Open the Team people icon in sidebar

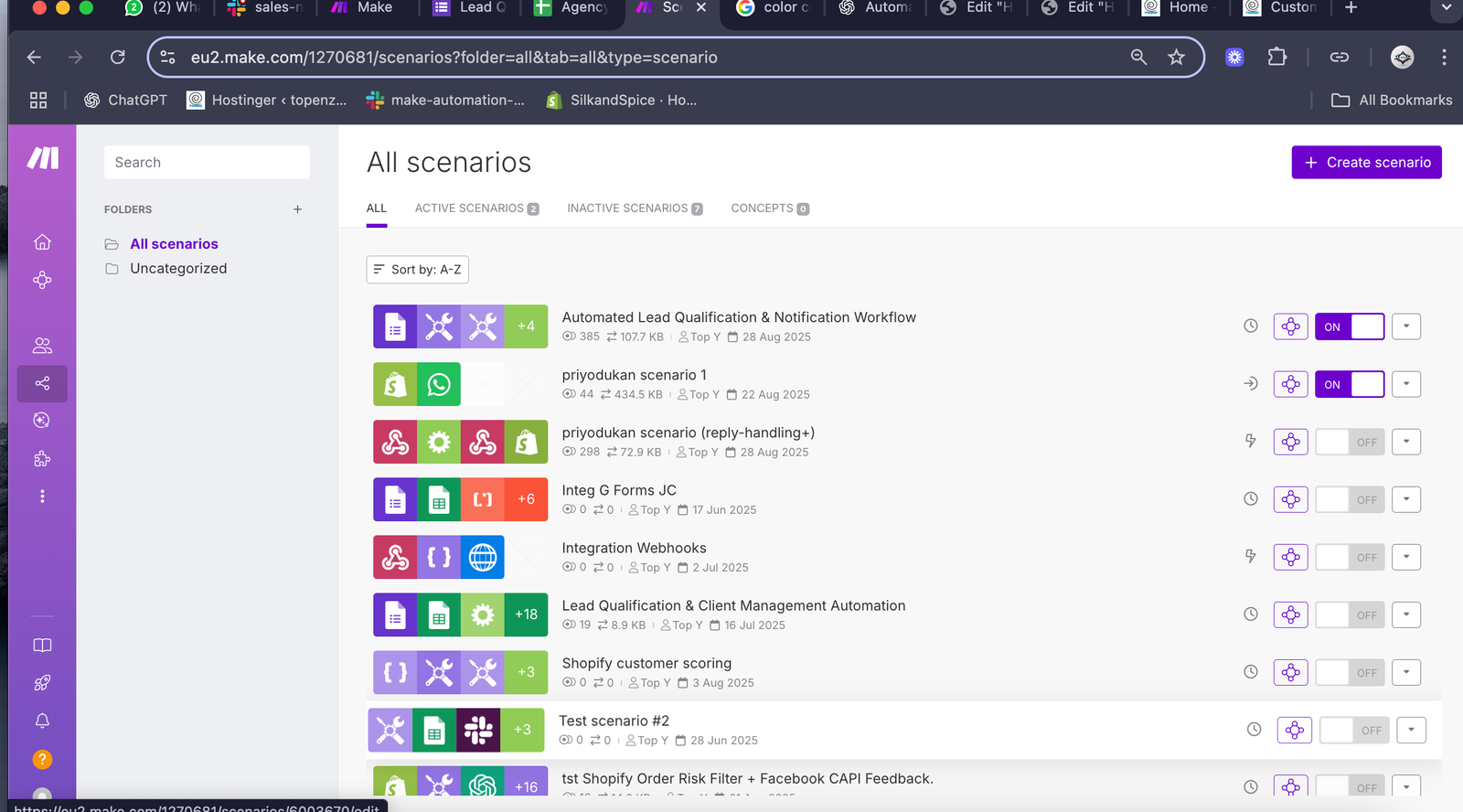tap(42, 346)
